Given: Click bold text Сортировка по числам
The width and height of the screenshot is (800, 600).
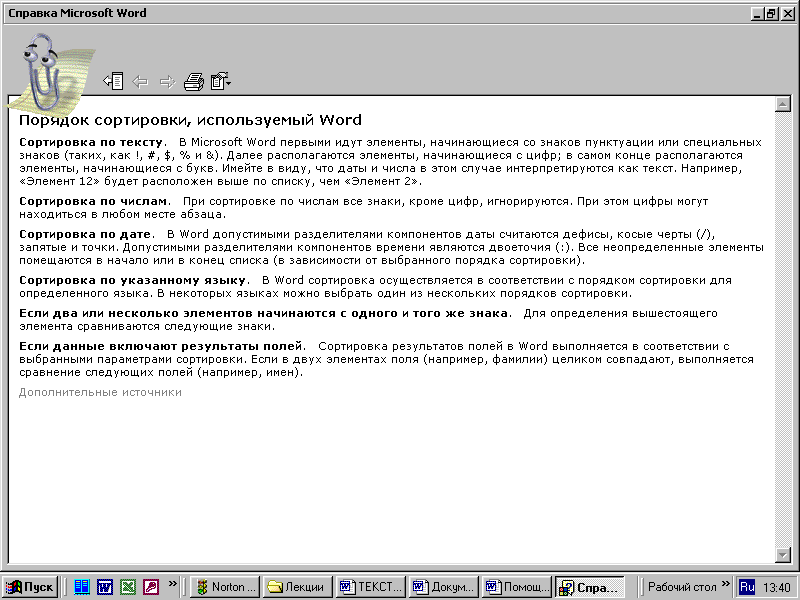Looking at the screenshot, I should click(x=93, y=202).
